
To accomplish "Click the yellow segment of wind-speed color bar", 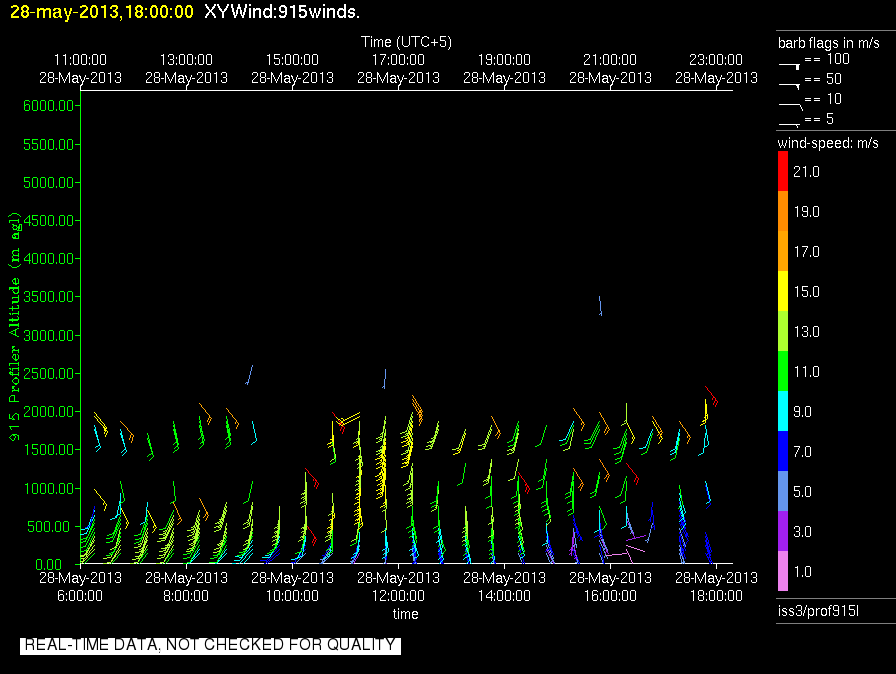I will 783,292.
